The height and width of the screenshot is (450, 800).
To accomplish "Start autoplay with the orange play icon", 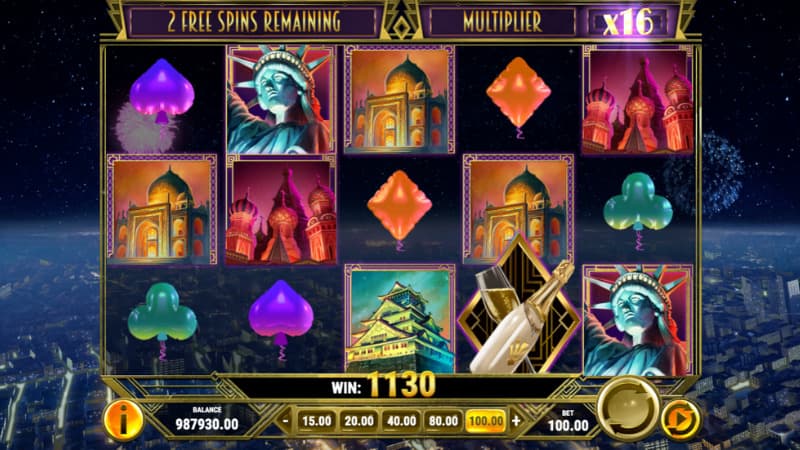I will point(681,420).
